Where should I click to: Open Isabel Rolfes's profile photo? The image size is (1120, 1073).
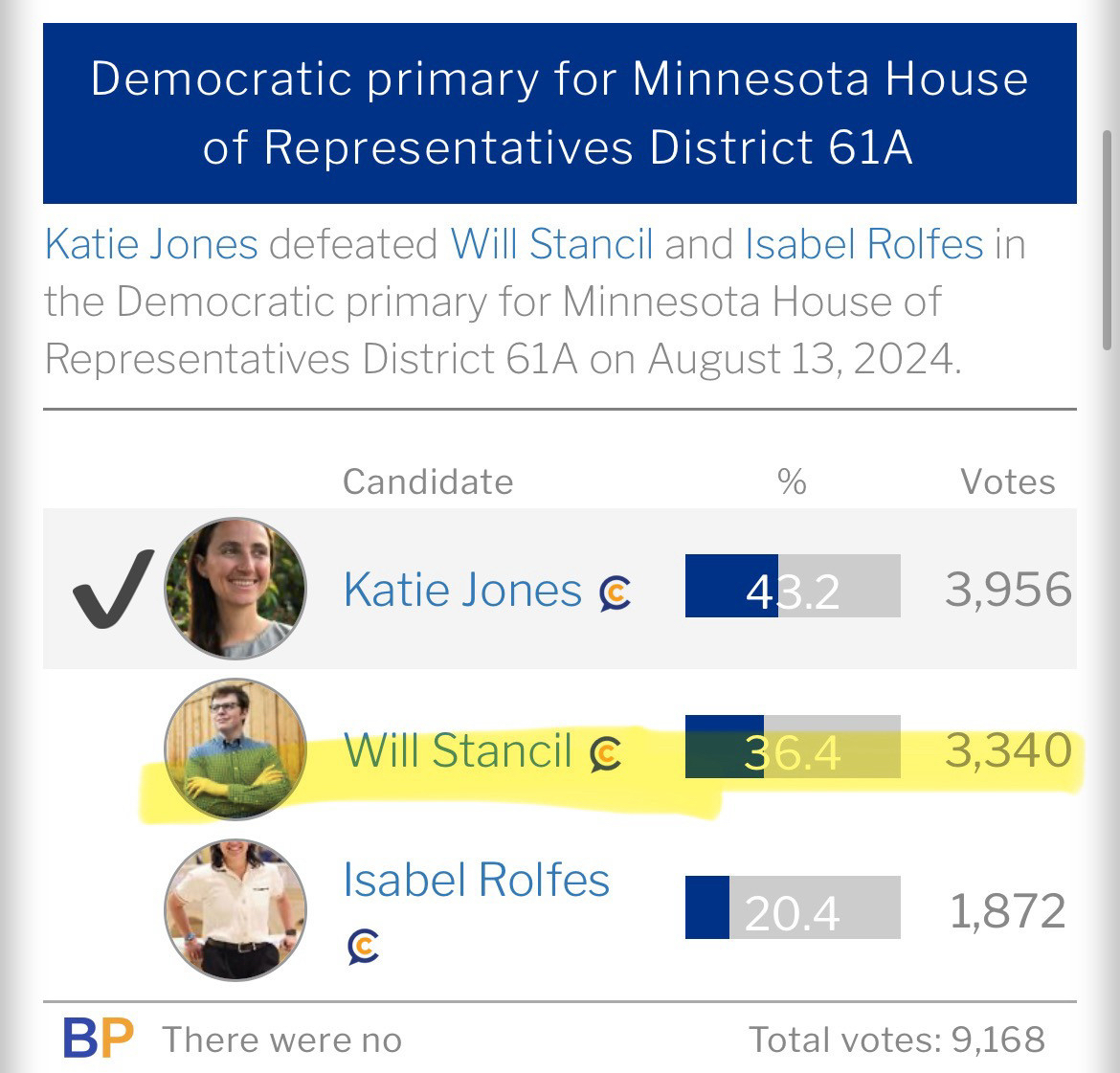click(x=235, y=909)
